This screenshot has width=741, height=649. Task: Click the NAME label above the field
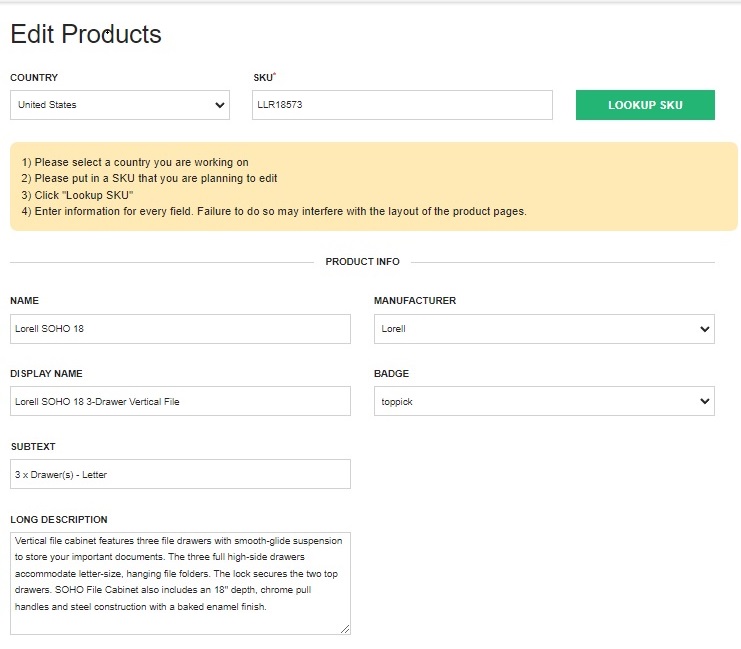24,301
